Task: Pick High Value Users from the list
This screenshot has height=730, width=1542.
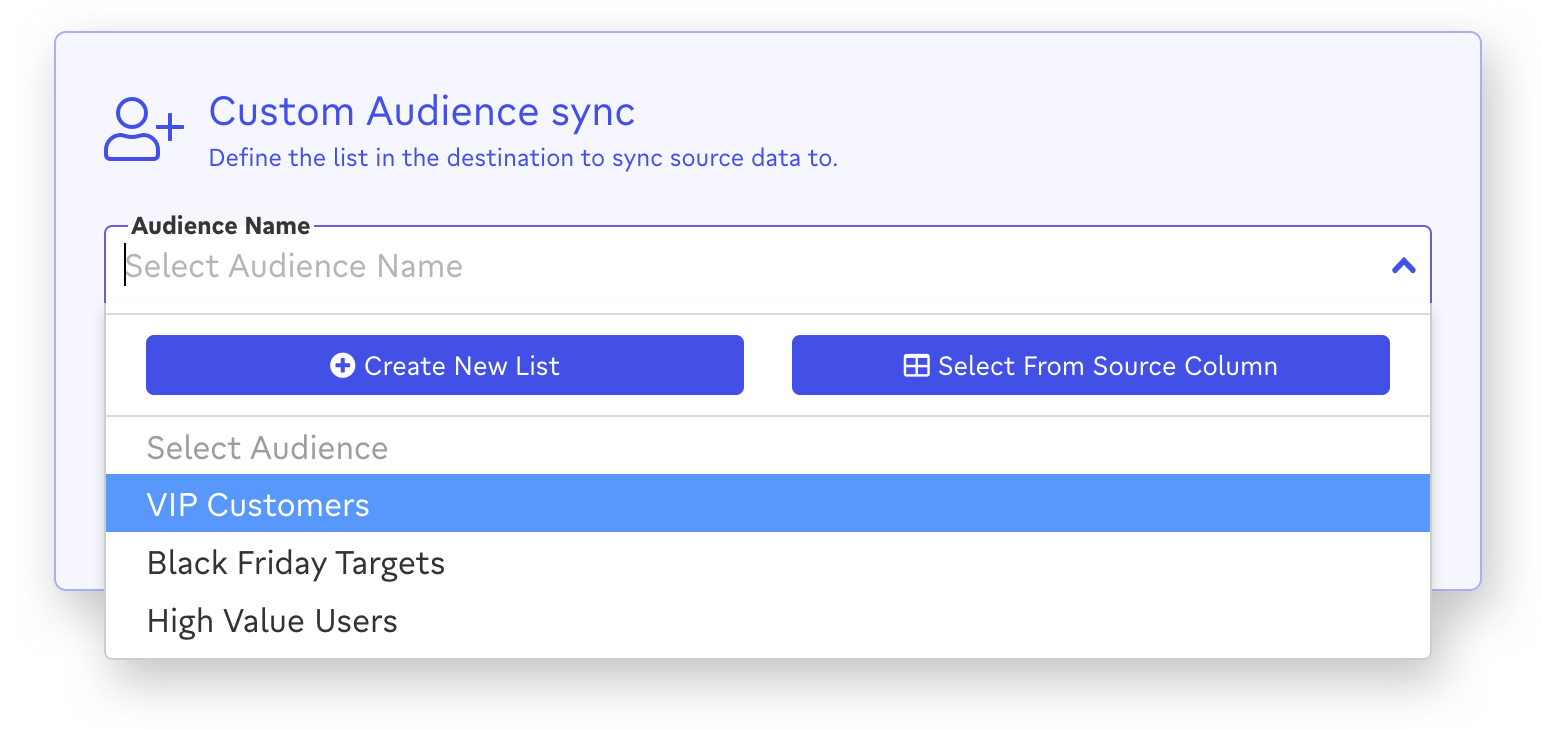Action: point(272,621)
